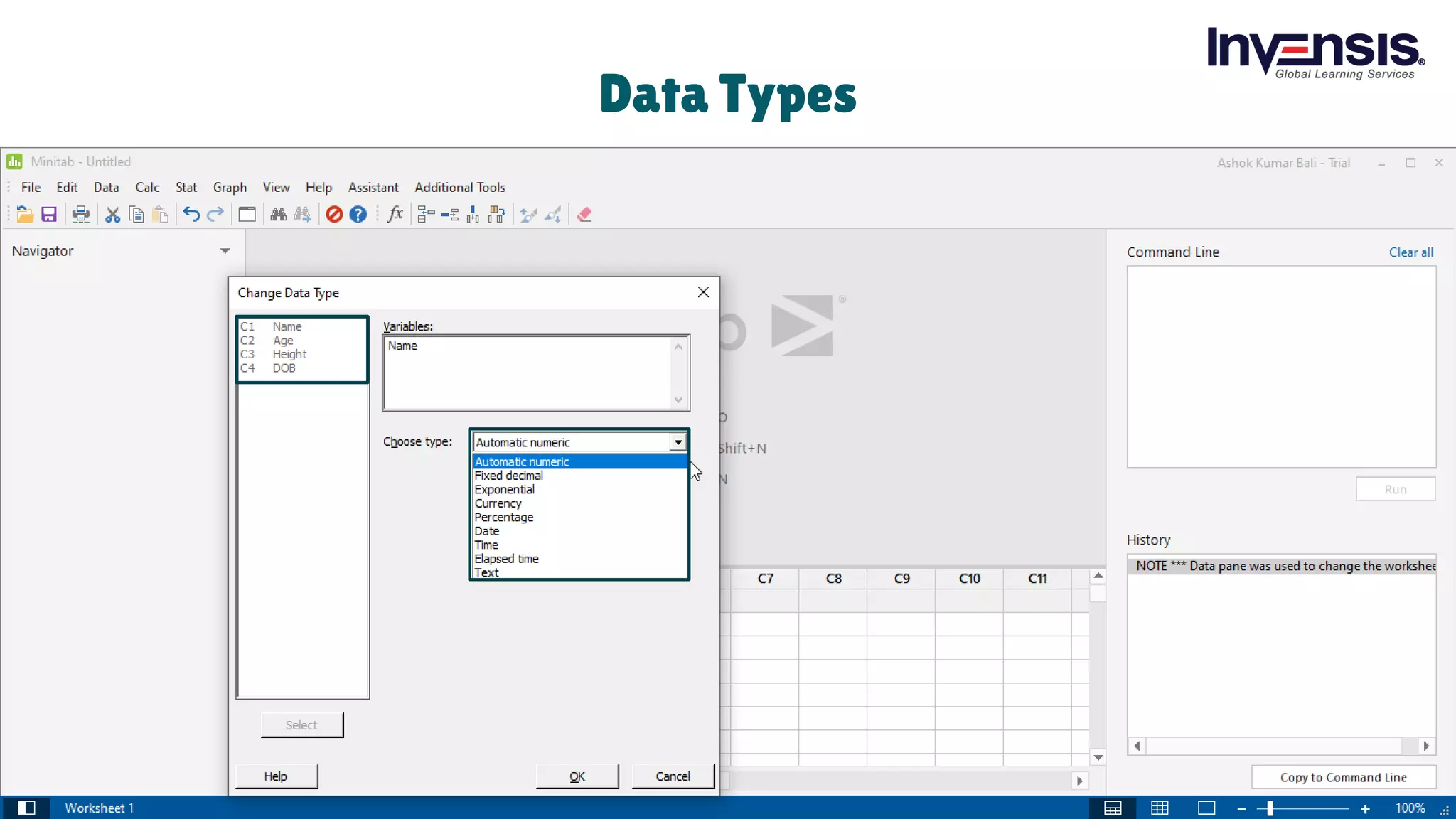
Task: Click the eraser Clear cells icon
Action: click(x=584, y=215)
